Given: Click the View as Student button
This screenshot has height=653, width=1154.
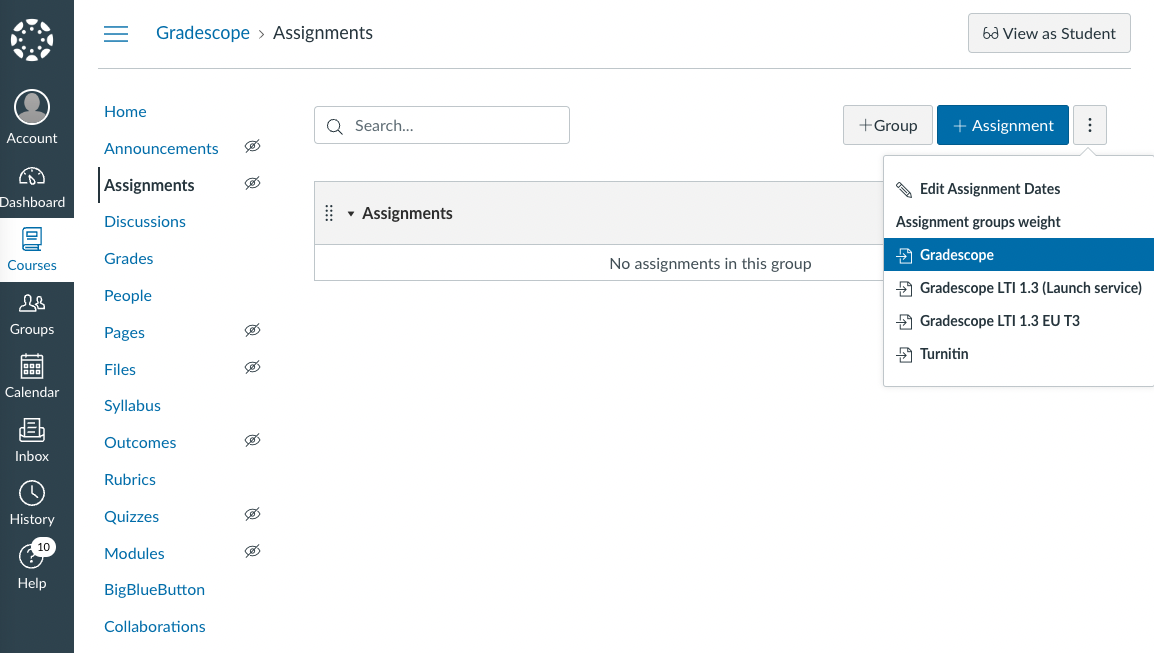Looking at the screenshot, I should click(x=1048, y=33).
